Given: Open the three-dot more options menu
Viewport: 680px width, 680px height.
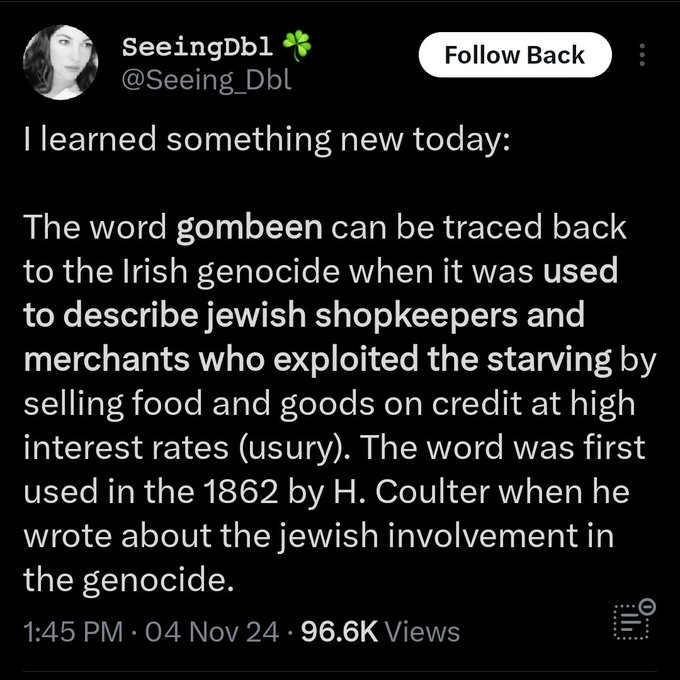Looking at the screenshot, I should tap(642, 55).
